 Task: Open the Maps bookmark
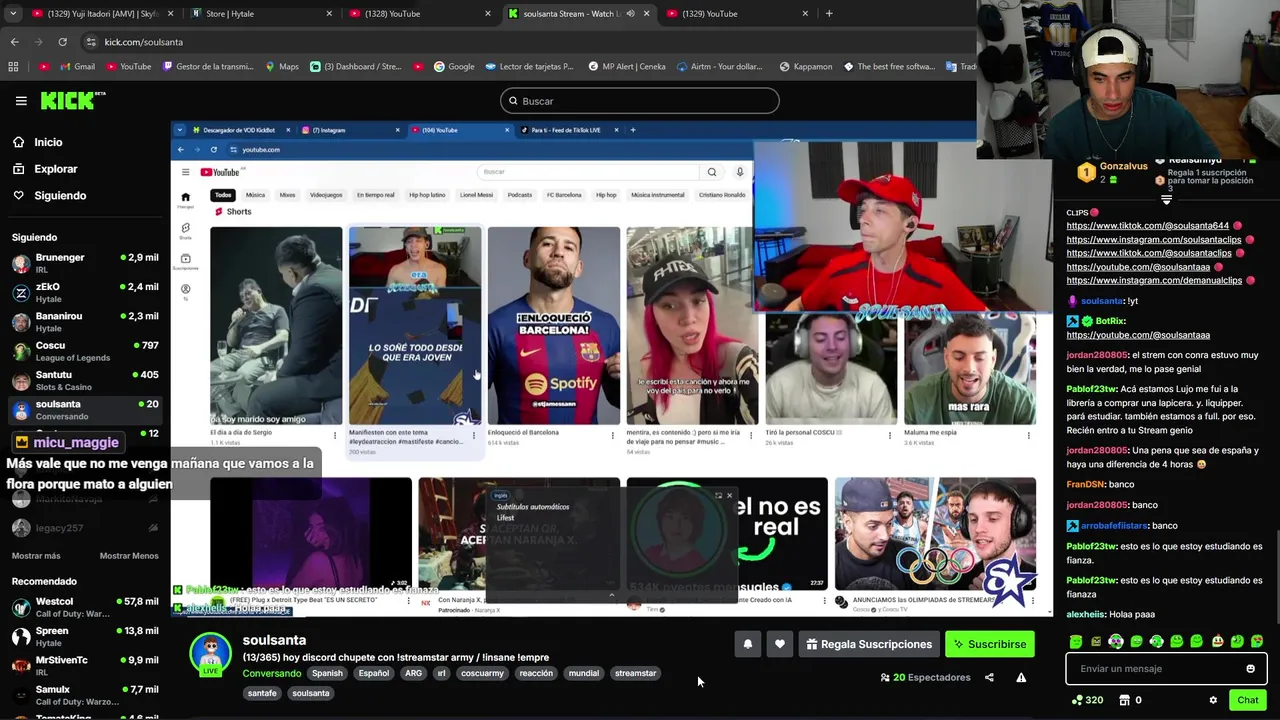tap(282, 67)
